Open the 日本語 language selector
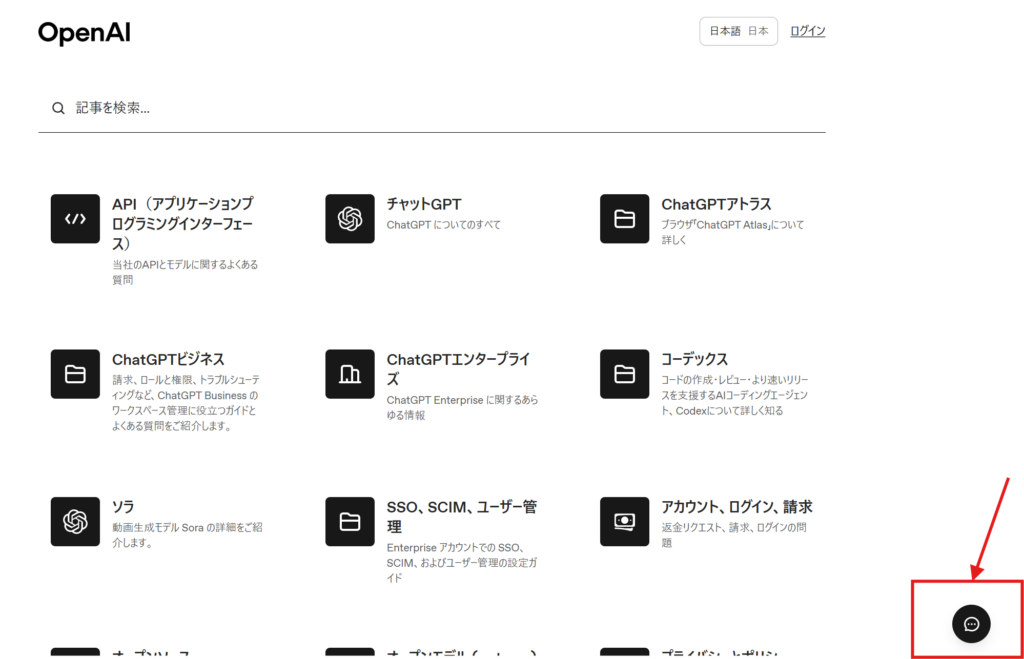This screenshot has height=659, width=1024. 738,31
